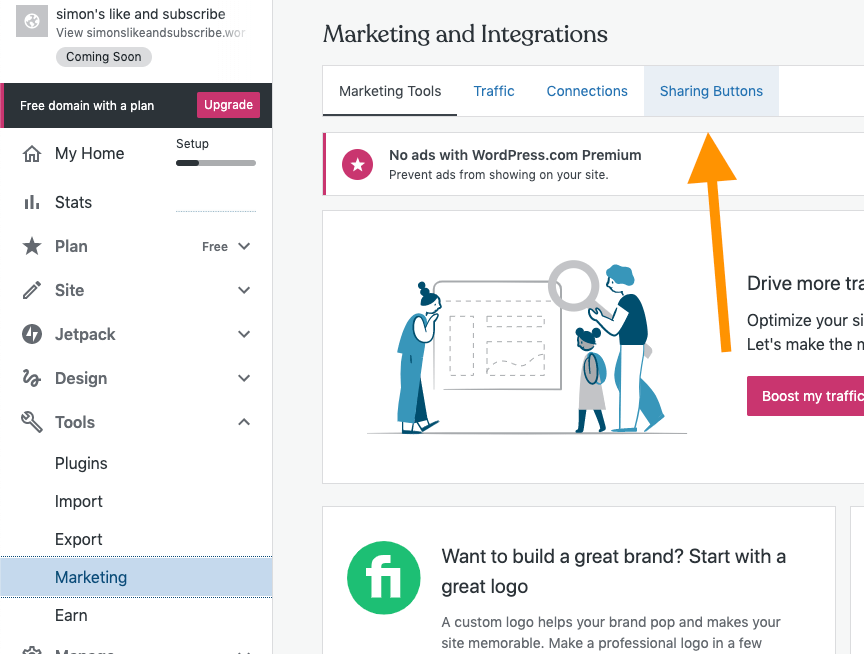Click the Site pencil icon
864x654 pixels.
point(32,290)
